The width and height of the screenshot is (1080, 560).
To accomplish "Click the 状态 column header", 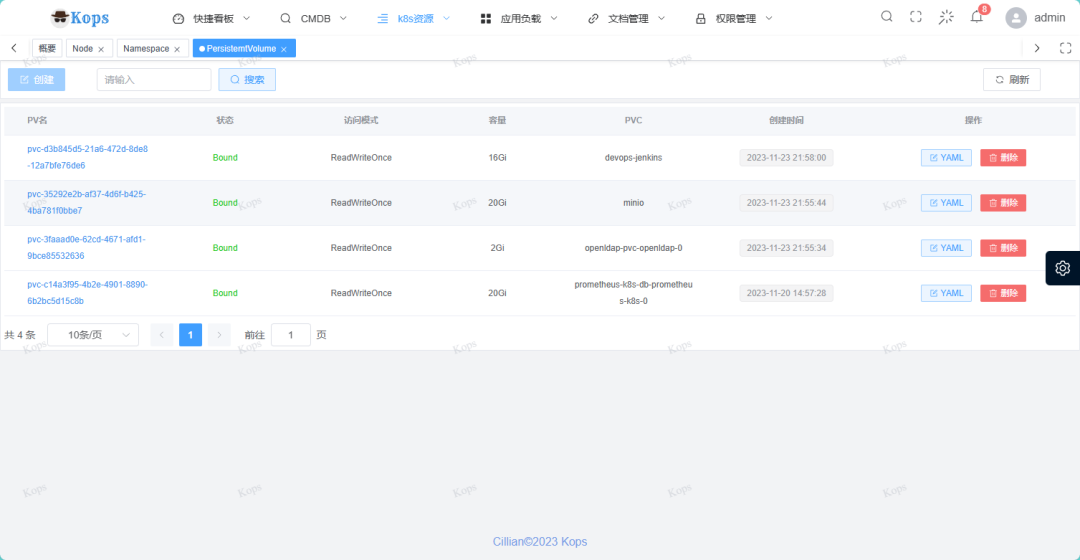I will click(x=225, y=120).
